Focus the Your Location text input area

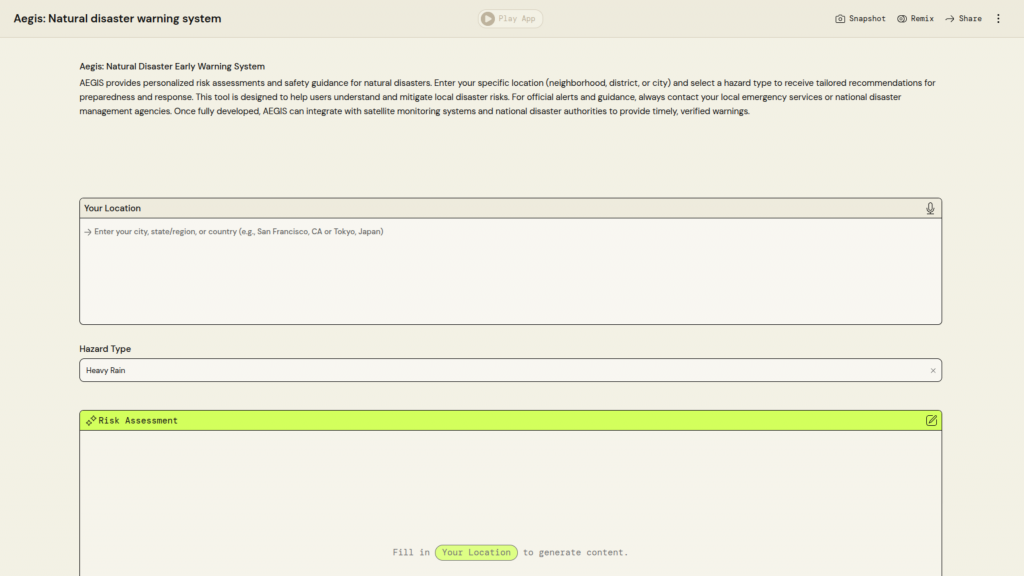510,275
